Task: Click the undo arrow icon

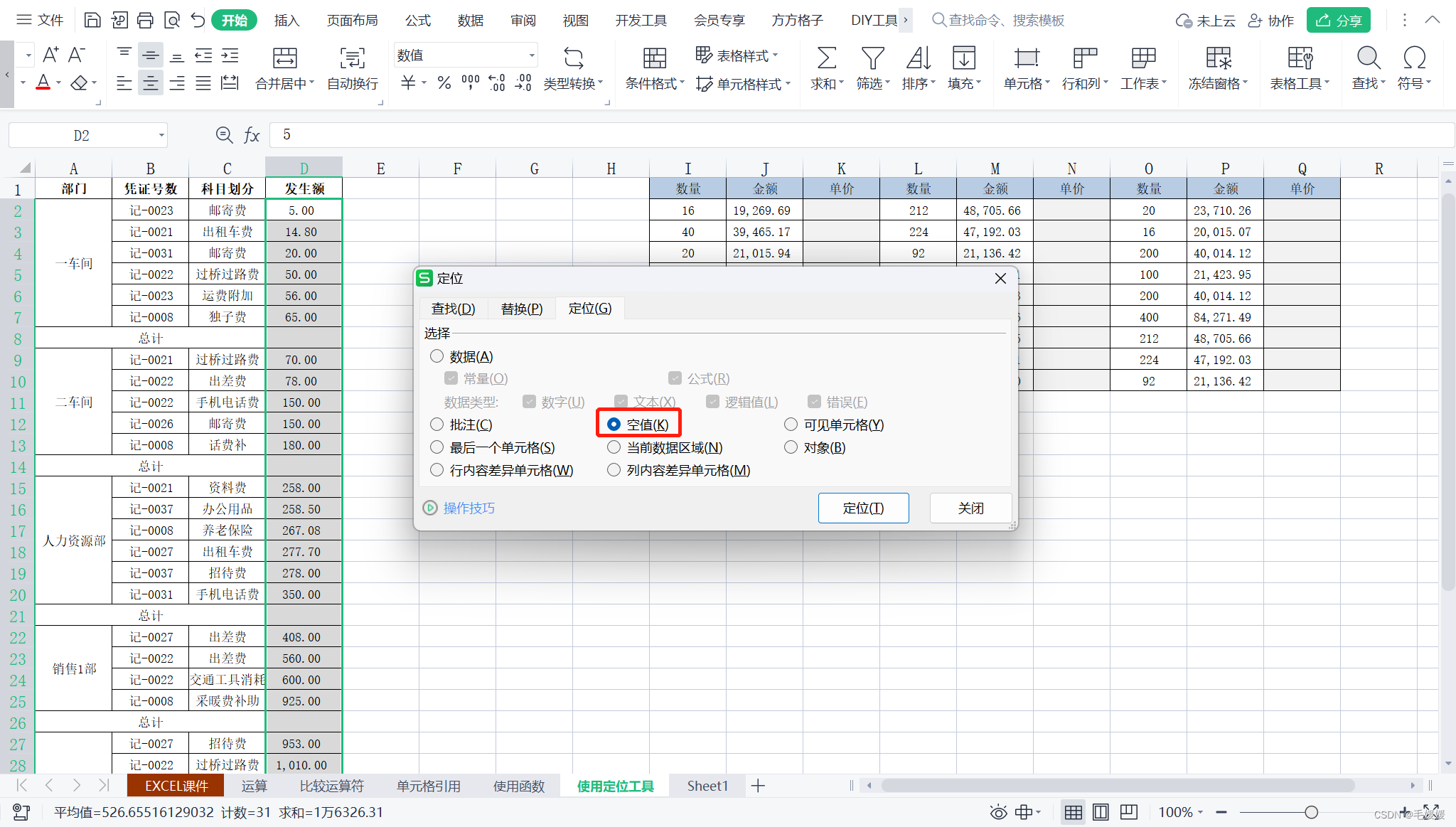Action: [x=198, y=20]
